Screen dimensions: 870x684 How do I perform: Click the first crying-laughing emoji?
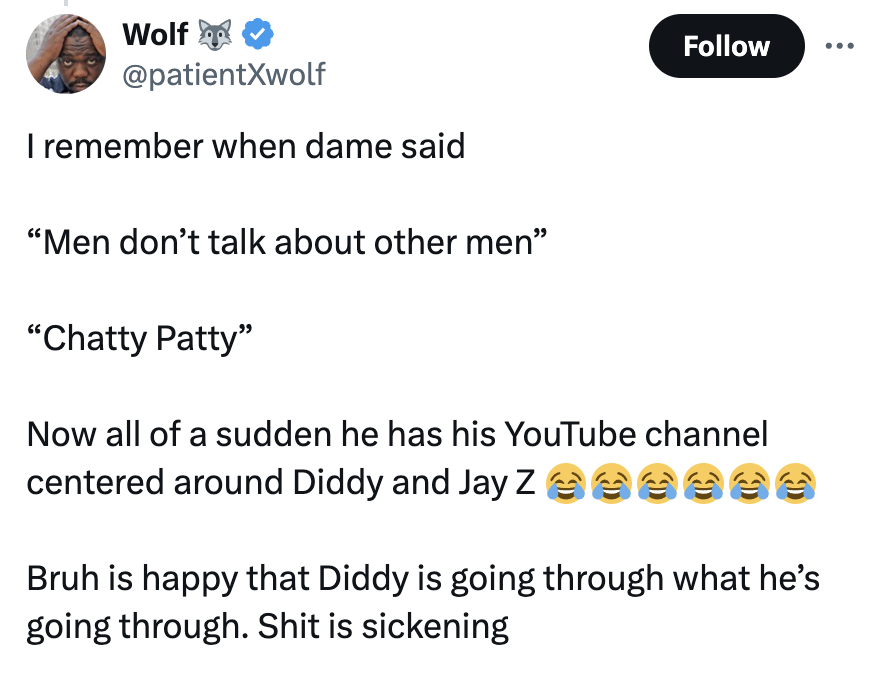[x=565, y=483]
